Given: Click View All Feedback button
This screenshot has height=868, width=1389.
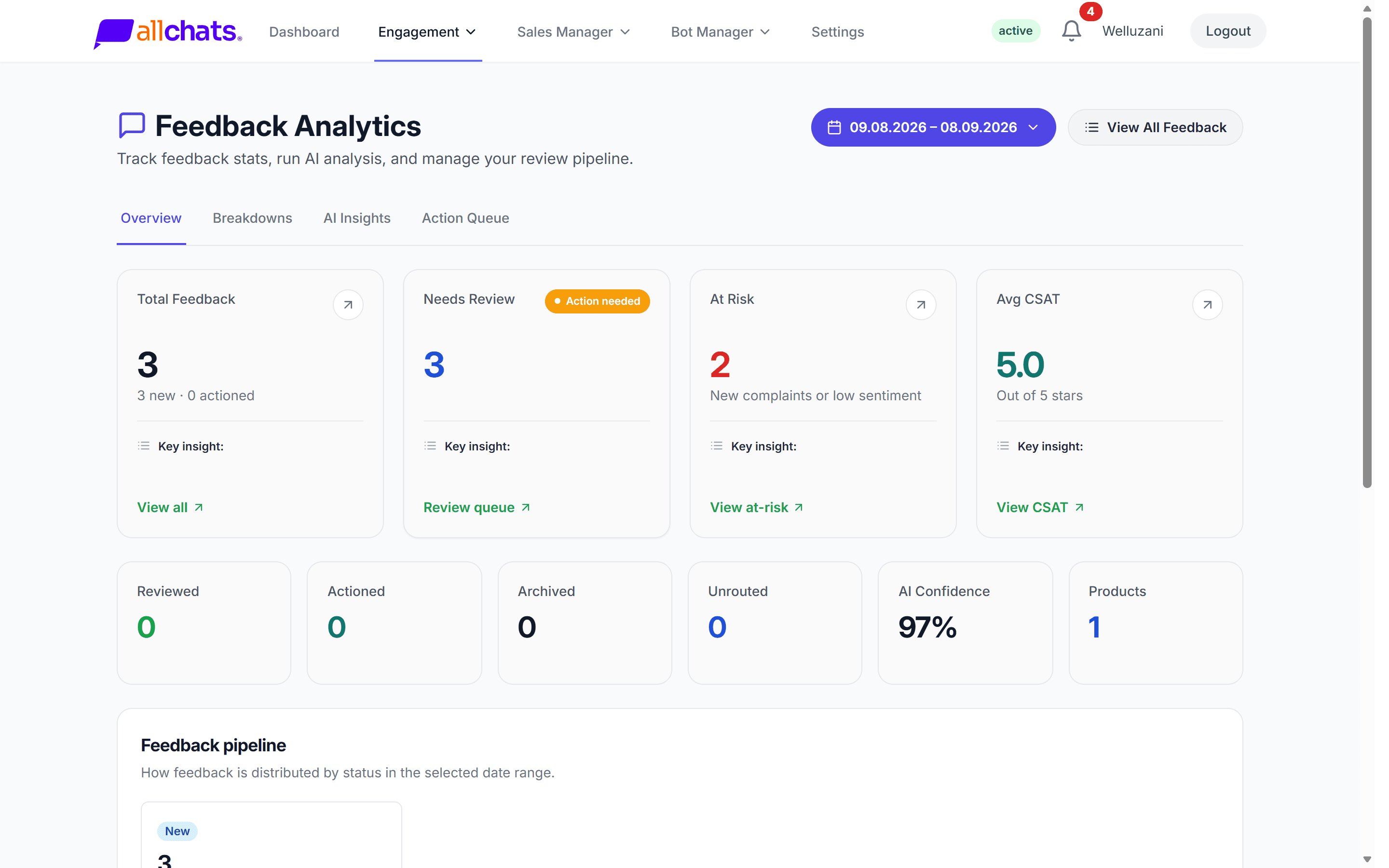Looking at the screenshot, I should (1155, 127).
